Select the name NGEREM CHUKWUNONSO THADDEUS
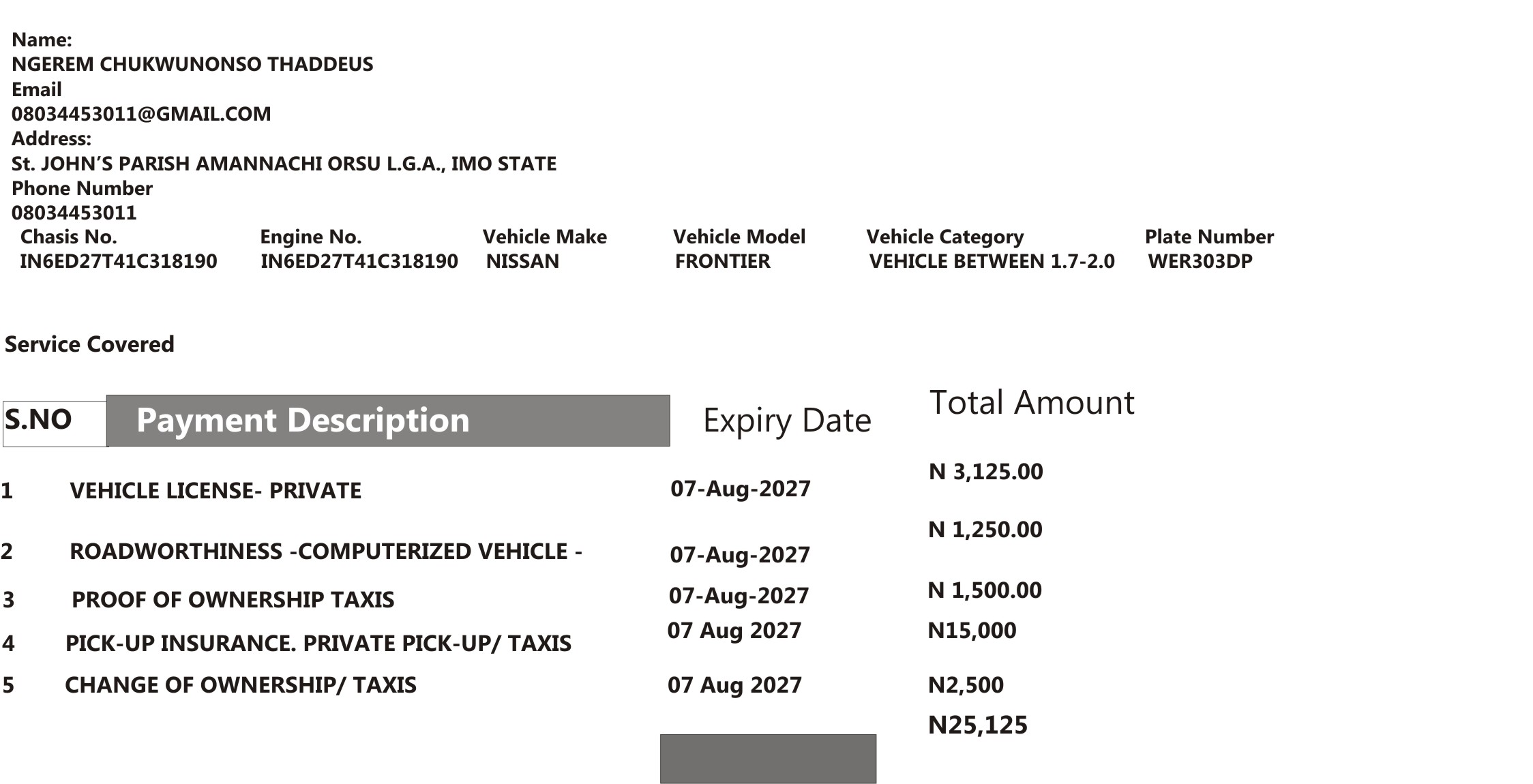Viewport: 1533px width, 784px height. click(192, 64)
